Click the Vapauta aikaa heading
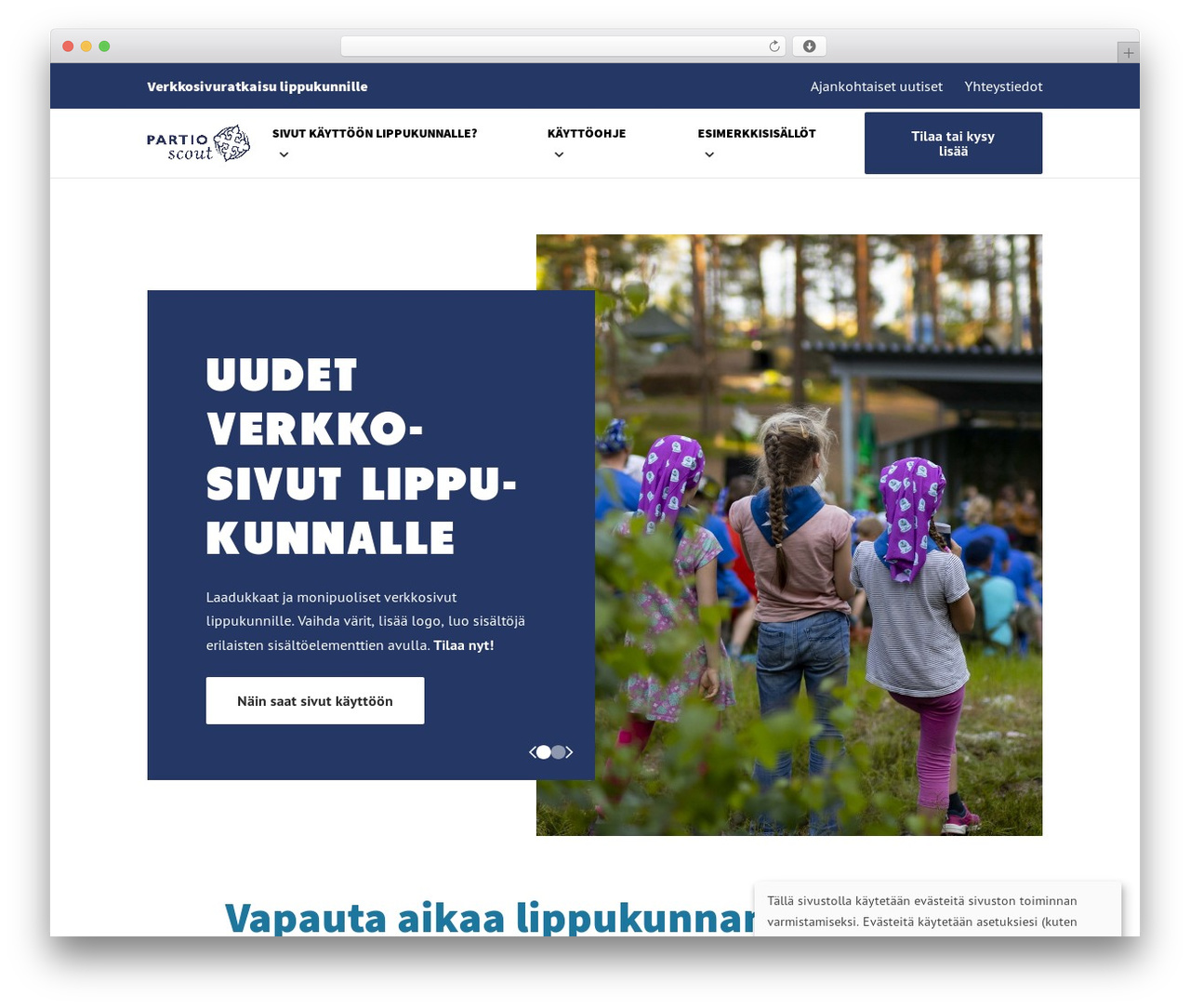Screen dimensions: 1190x1008 point(489,917)
